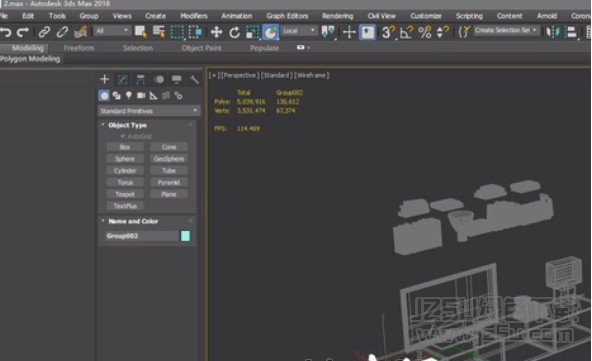Open the cyan object color swatch
This screenshot has height=361, width=592.
pos(185,236)
